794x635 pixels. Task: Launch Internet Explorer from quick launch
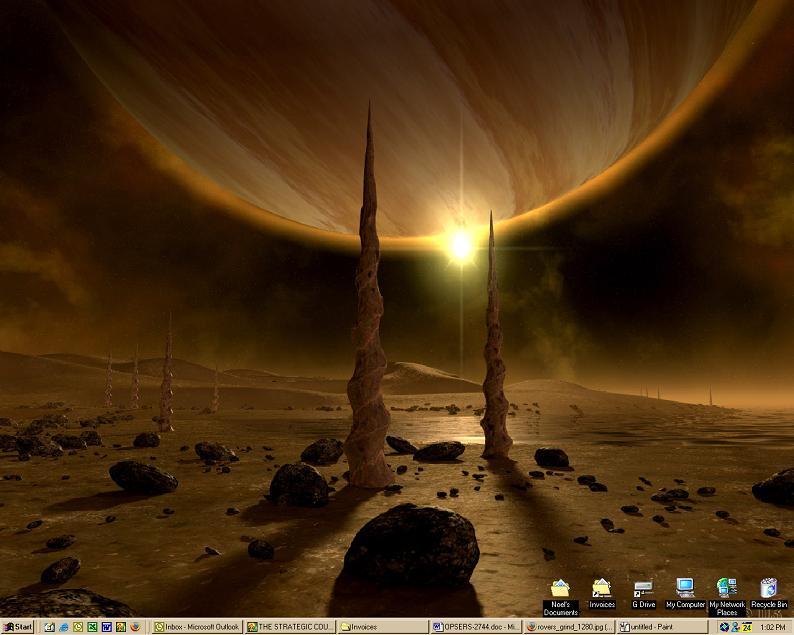click(x=64, y=627)
